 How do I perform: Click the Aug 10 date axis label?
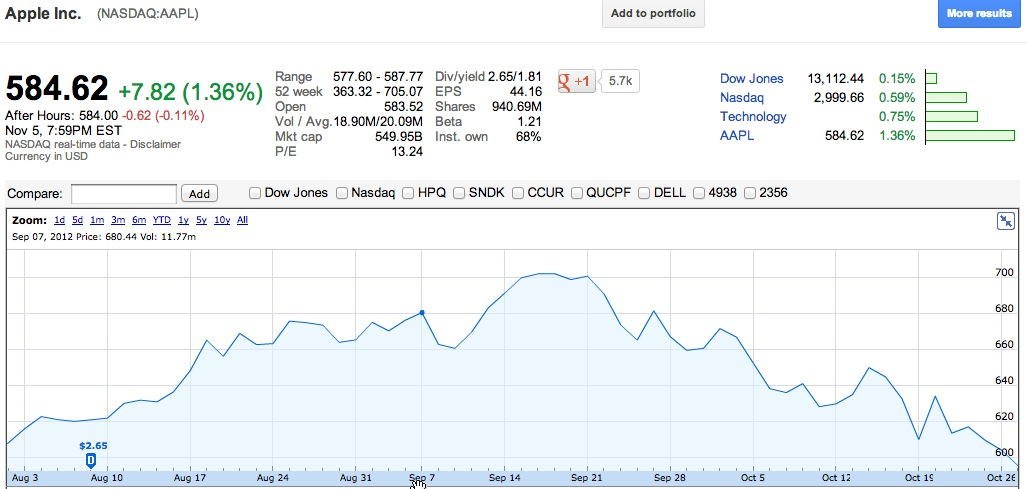pyautogui.click(x=107, y=478)
